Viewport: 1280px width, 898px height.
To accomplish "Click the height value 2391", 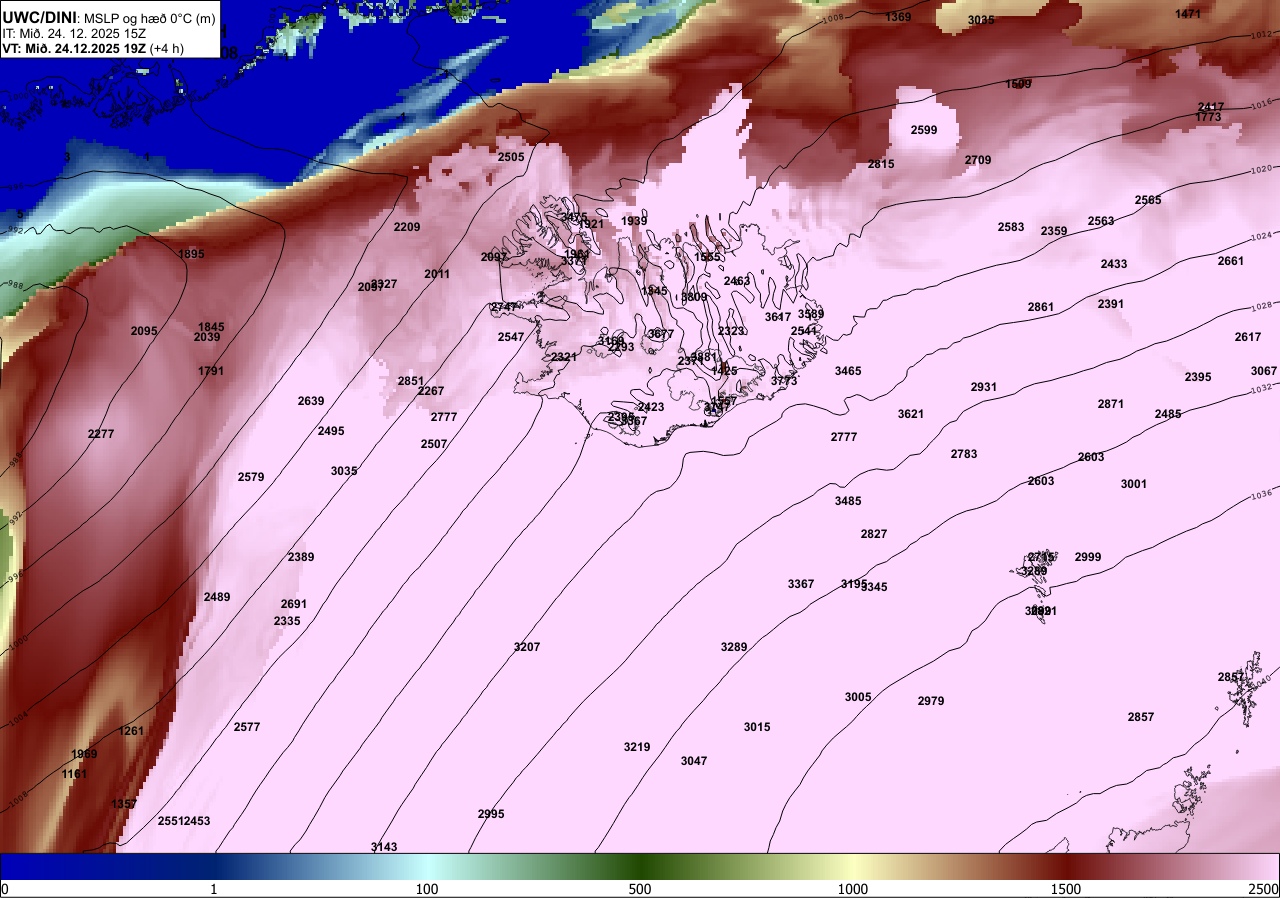I will [x=1111, y=304].
